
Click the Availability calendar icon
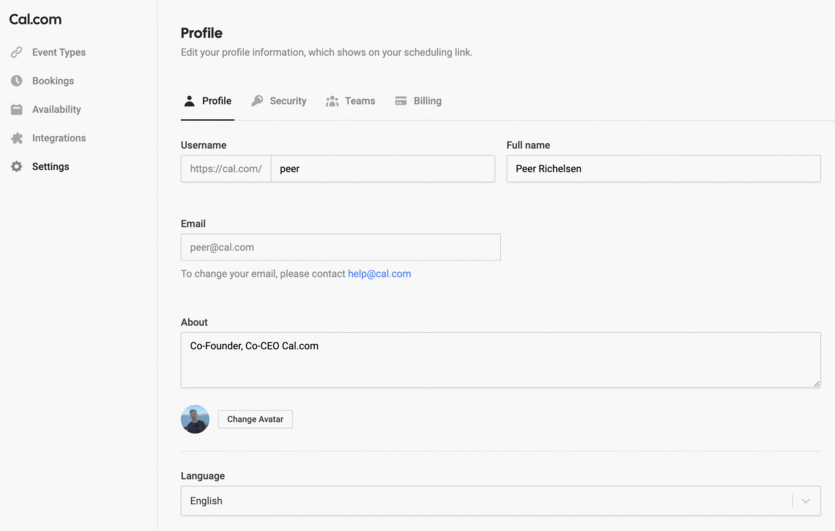point(17,109)
